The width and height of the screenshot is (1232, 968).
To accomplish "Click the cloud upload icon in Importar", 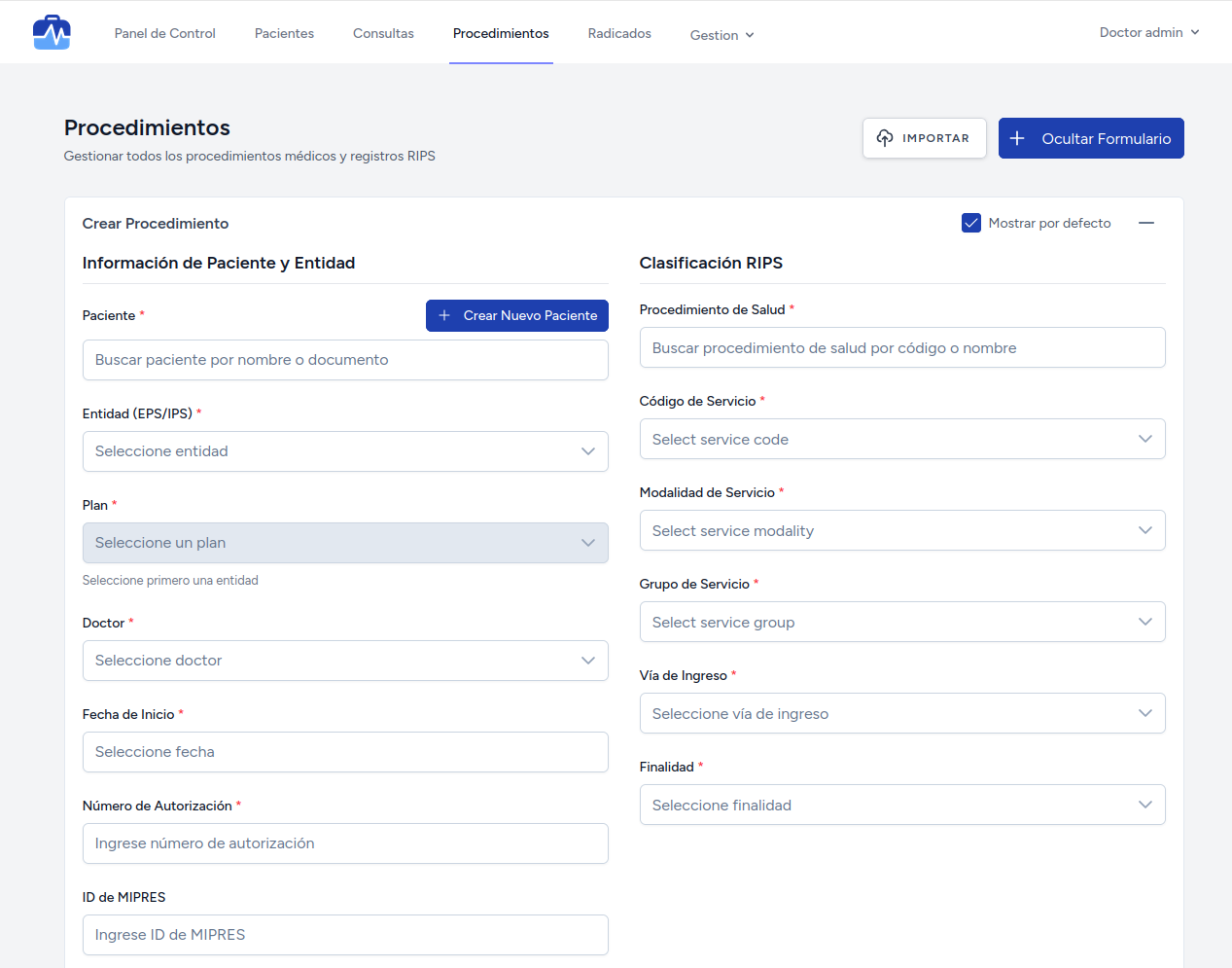I will tap(884, 138).
